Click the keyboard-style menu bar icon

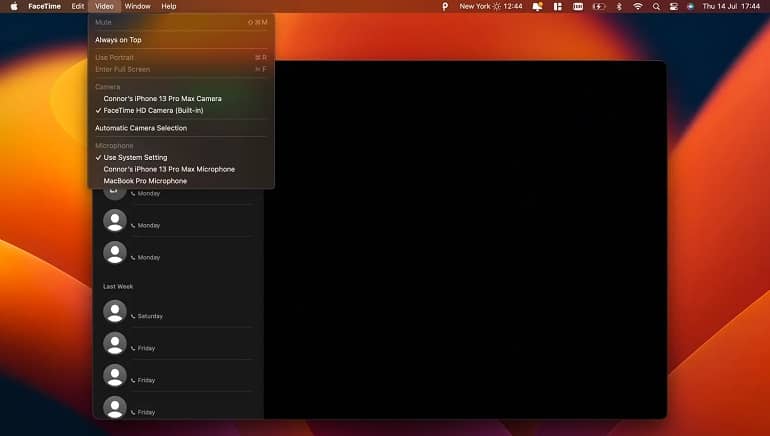pos(578,6)
